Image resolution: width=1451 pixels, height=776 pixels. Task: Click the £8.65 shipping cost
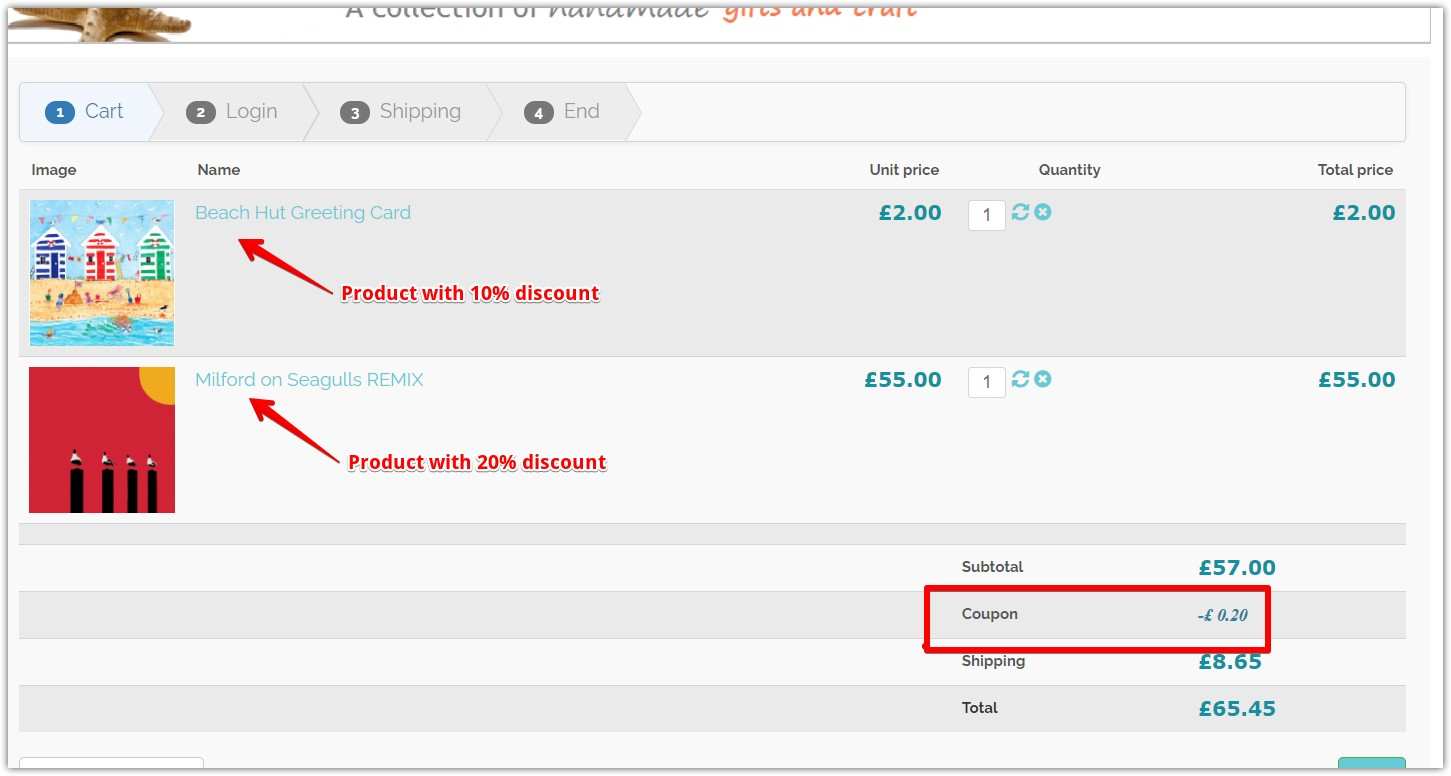[1230, 662]
